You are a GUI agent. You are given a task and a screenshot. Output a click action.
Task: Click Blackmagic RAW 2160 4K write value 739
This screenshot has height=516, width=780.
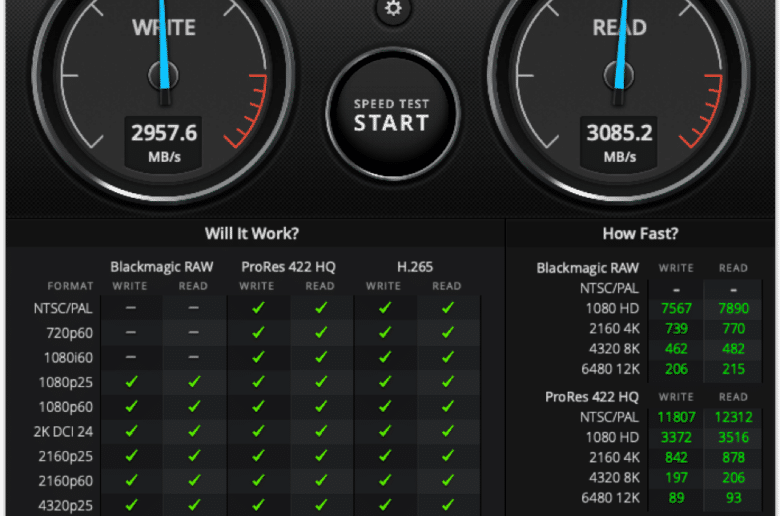click(676, 329)
